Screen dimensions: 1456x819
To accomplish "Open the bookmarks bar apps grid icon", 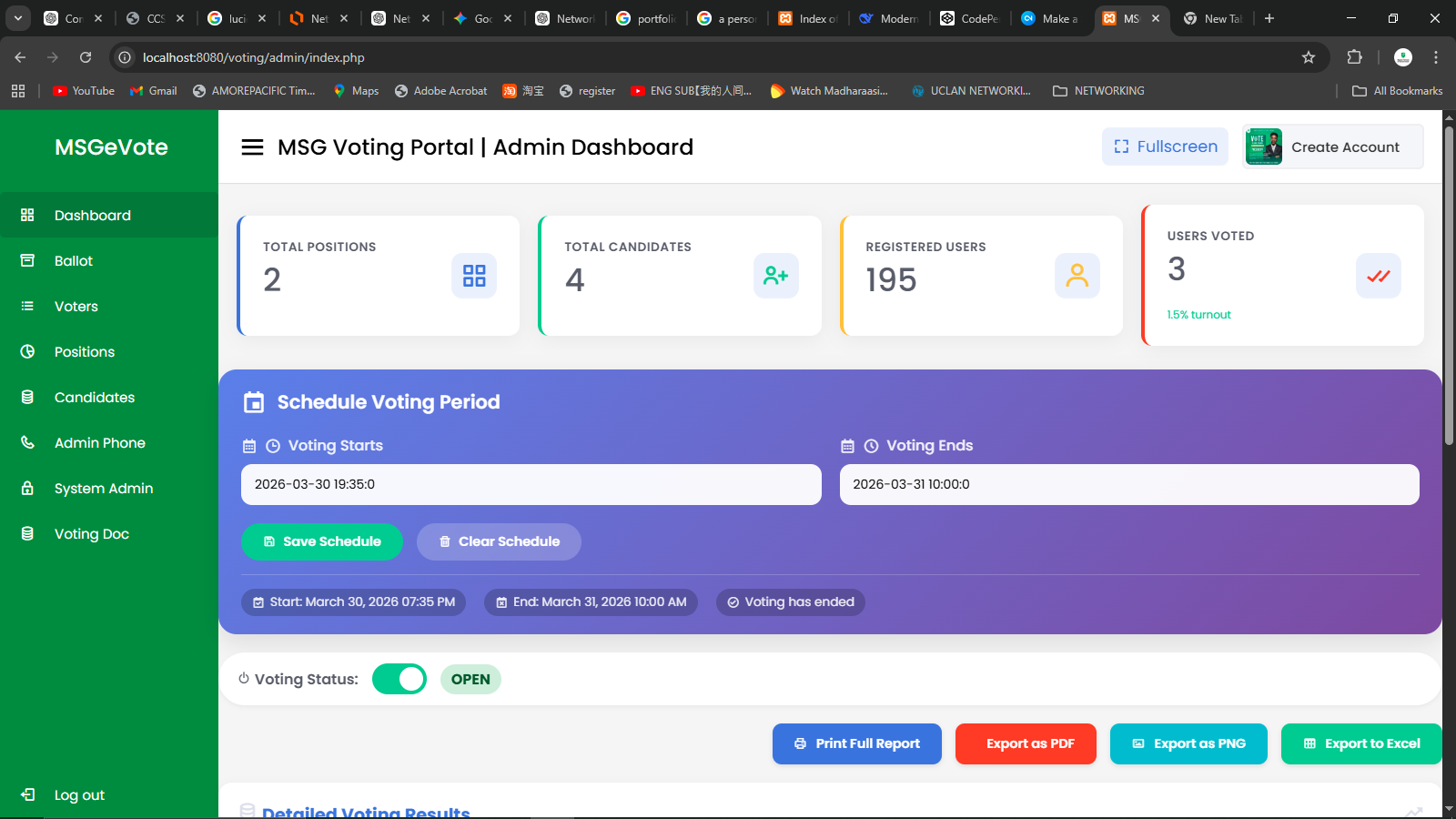I will pos(18,91).
